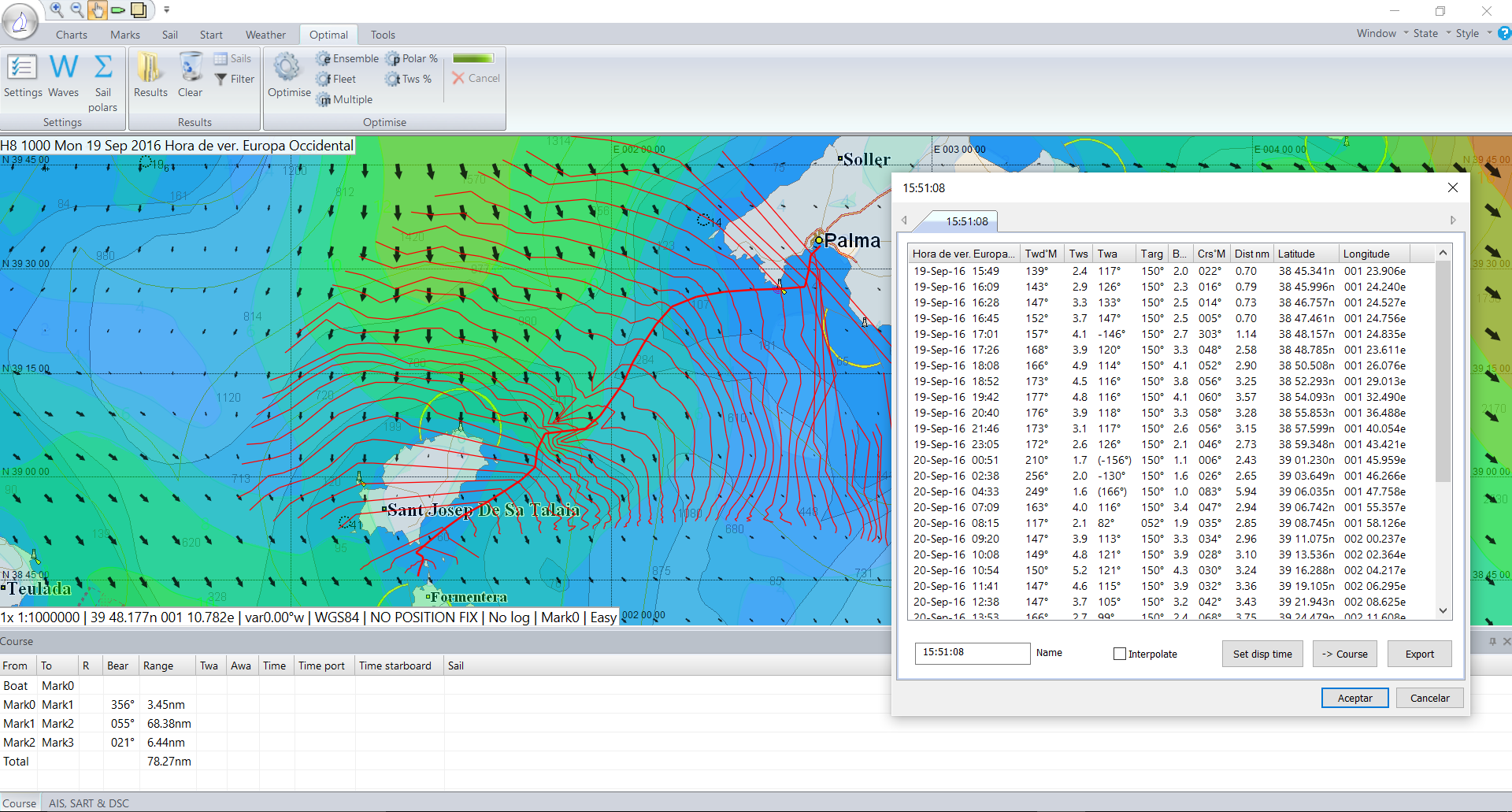
Task: Switch to the Charts ribbon tab
Action: pyautogui.click(x=72, y=35)
